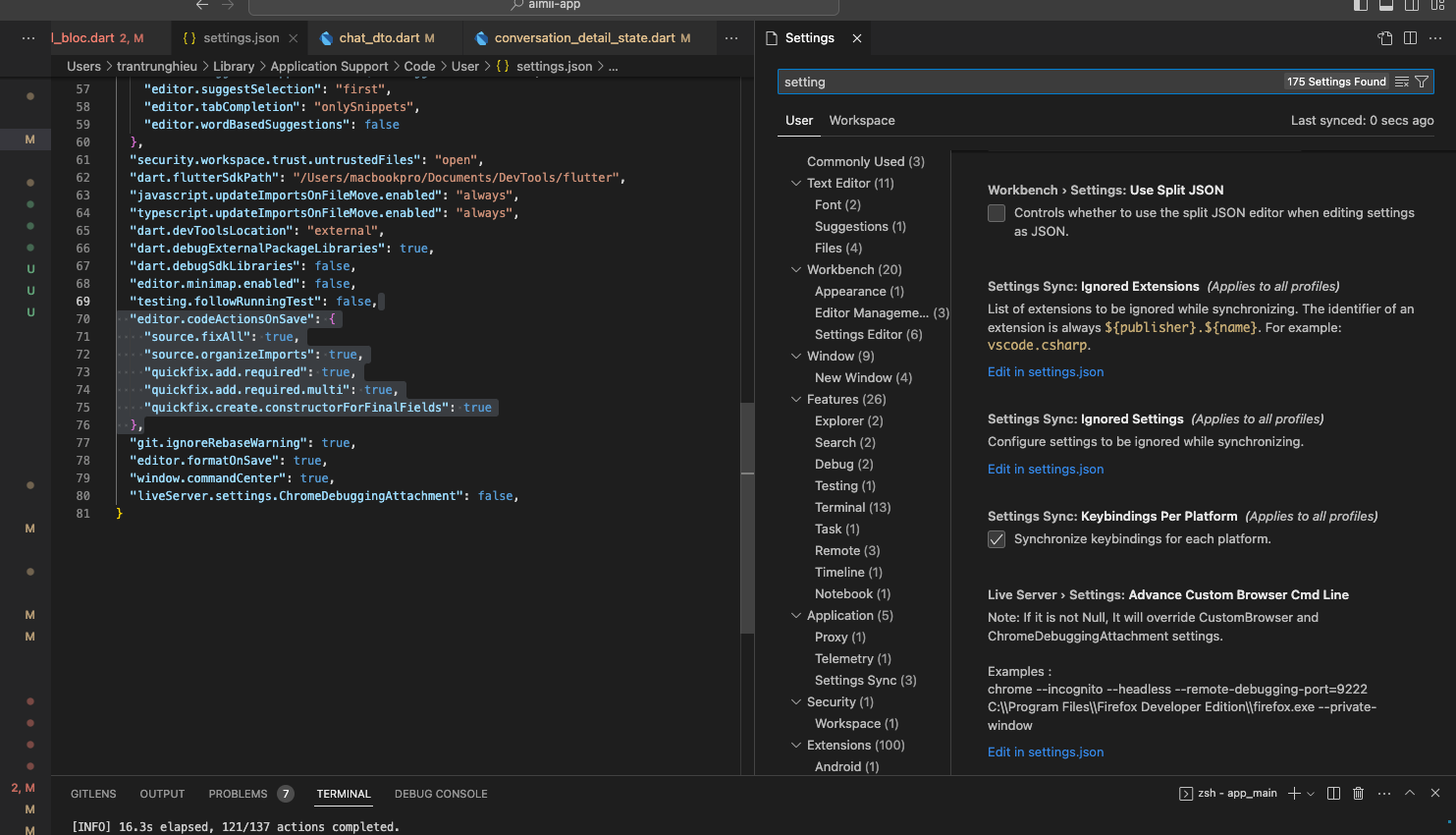Viewport: 1456px width, 835px height.
Task: Kill terminal with trash icon
Action: pyautogui.click(x=1359, y=793)
